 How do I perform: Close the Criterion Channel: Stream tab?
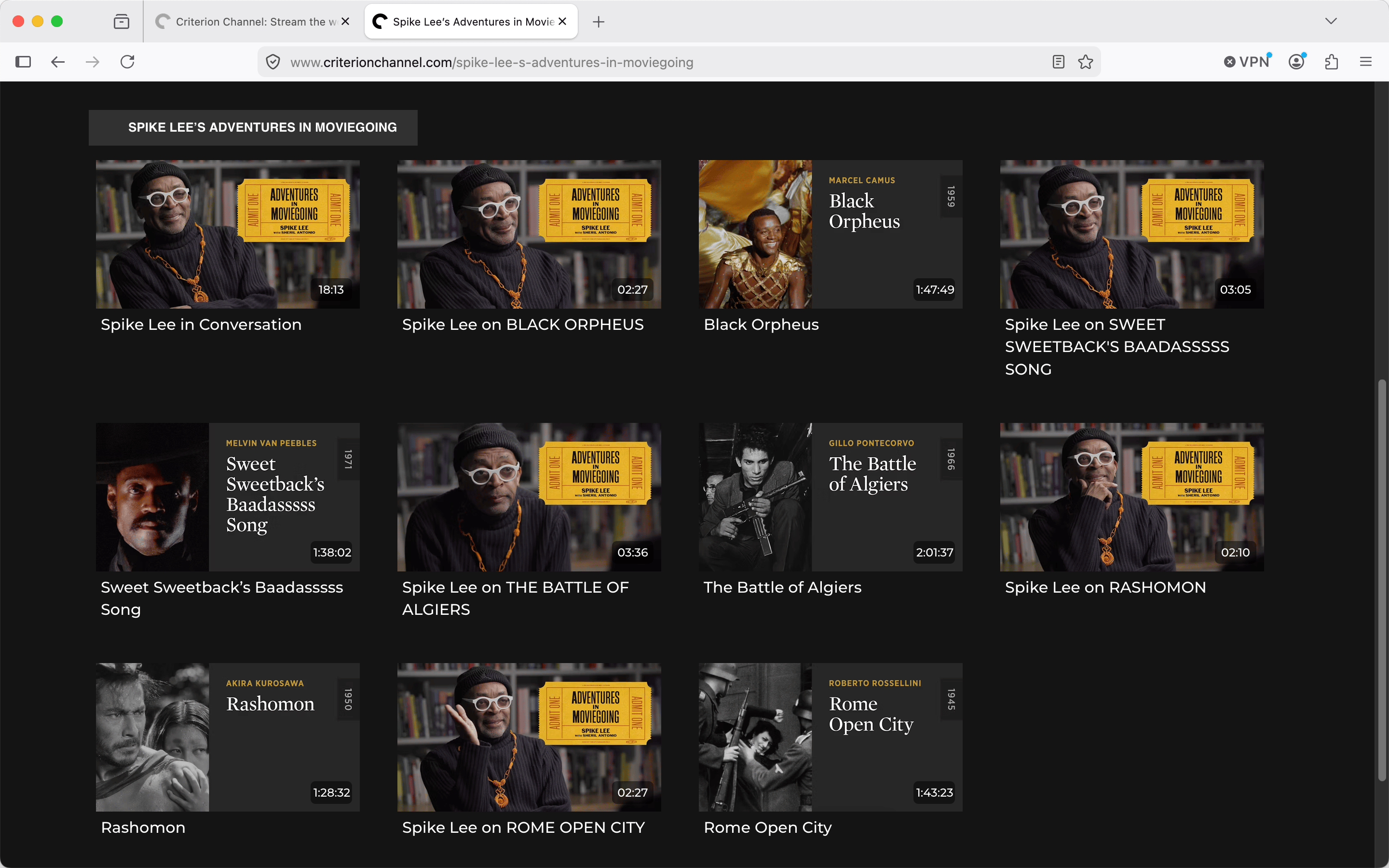(345, 21)
